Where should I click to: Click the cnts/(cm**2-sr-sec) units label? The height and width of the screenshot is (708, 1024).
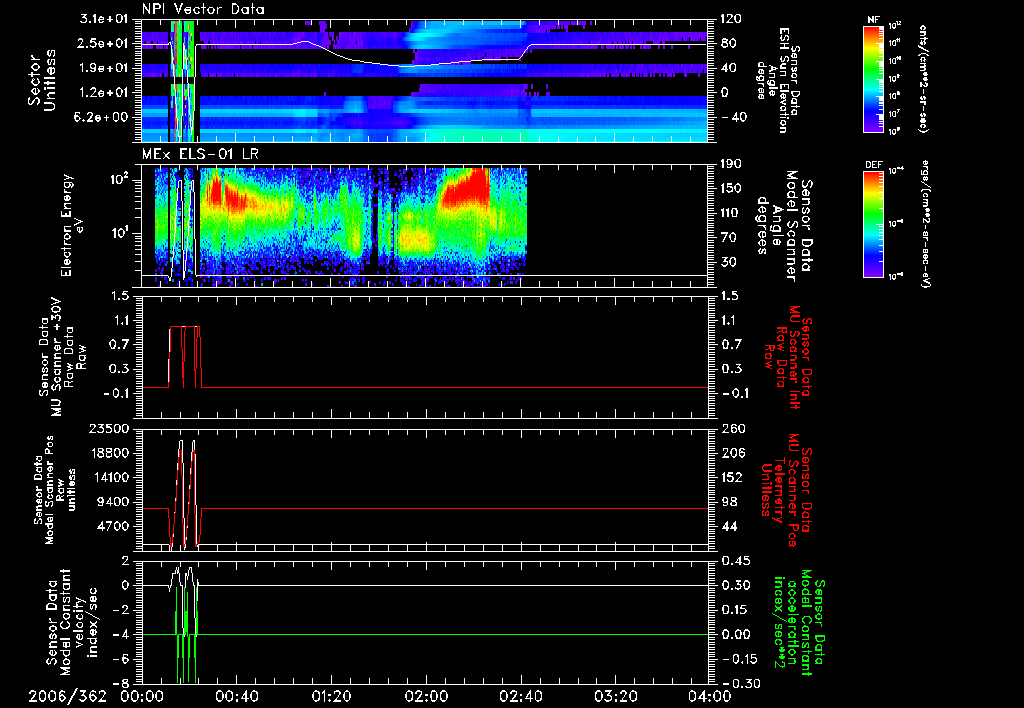tap(923, 78)
